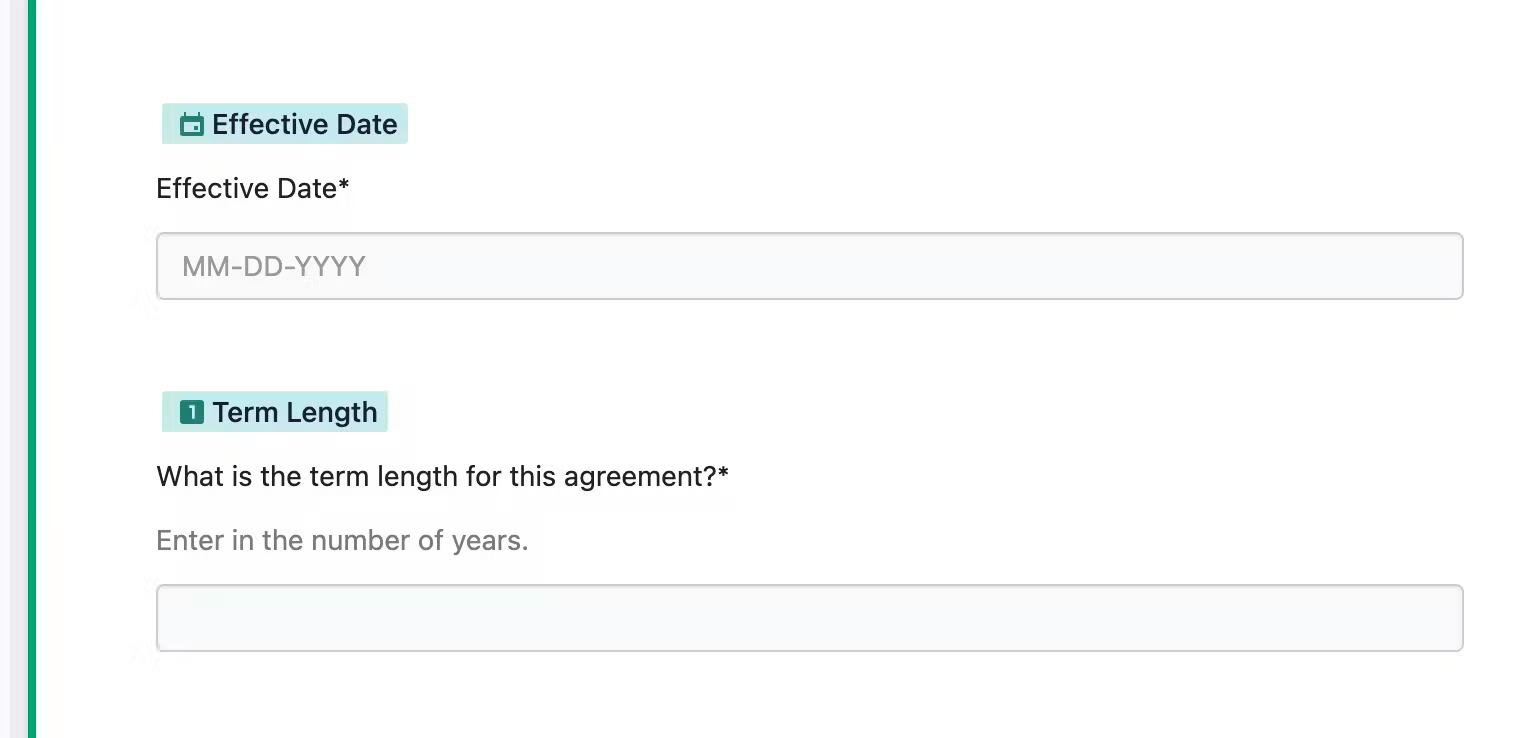Image resolution: width=1528 pixels, height=738 pixels.
Task: Click the 'Enter in the number of years' hint
Action: click(x=342, y=541)
